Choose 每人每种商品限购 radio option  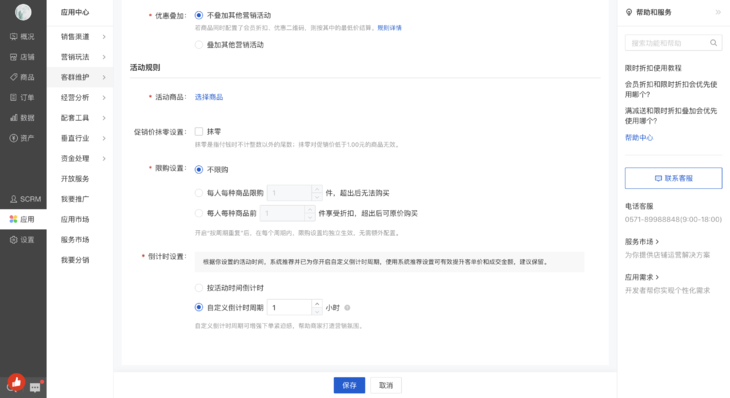click(x=199, y=193)
